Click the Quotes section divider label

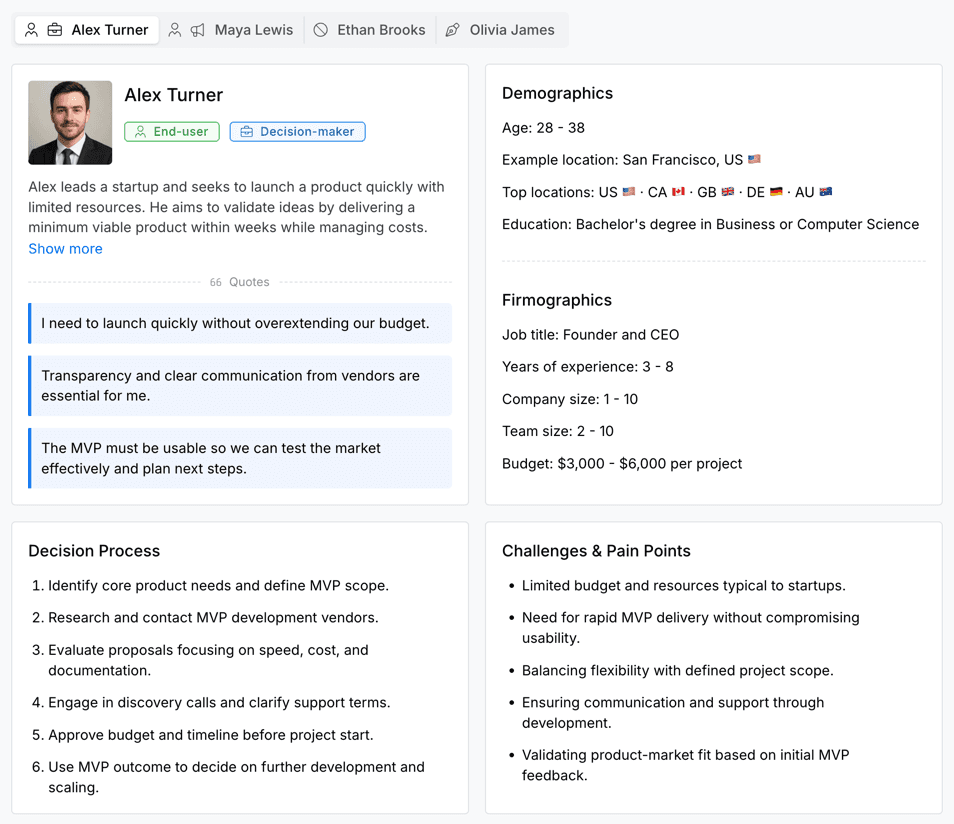[x=240, y=282]
